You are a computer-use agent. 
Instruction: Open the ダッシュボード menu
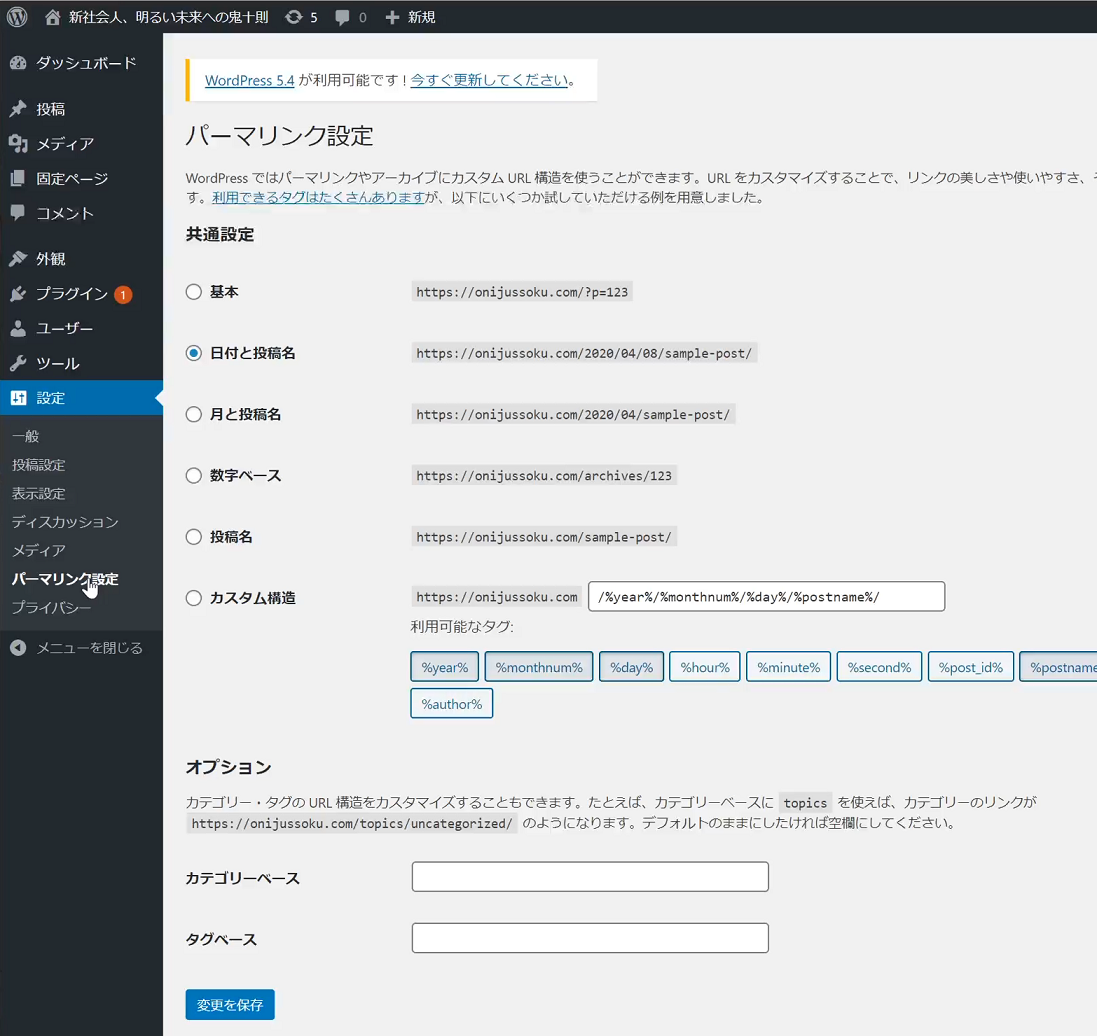pyautogui.click(x=81, y=63)
